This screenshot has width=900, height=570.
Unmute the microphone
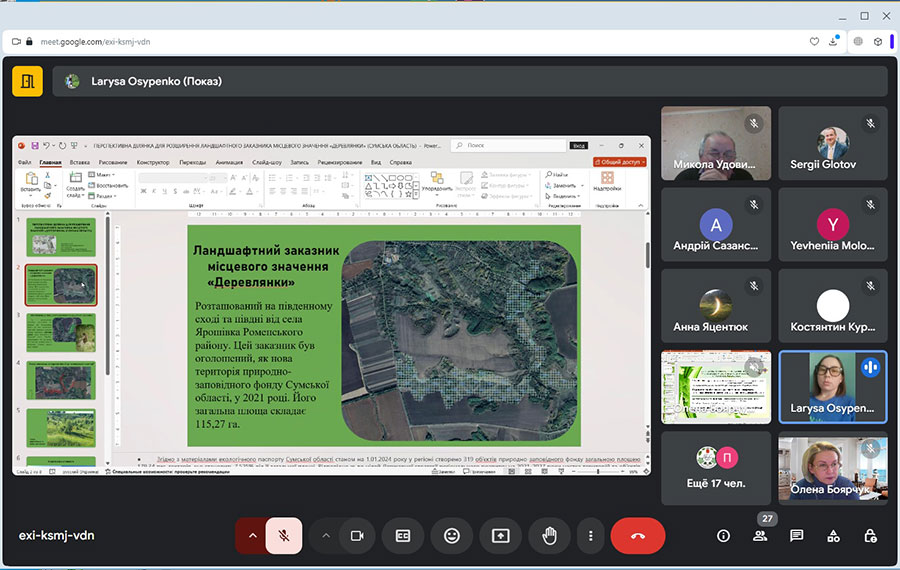[284, 535]
